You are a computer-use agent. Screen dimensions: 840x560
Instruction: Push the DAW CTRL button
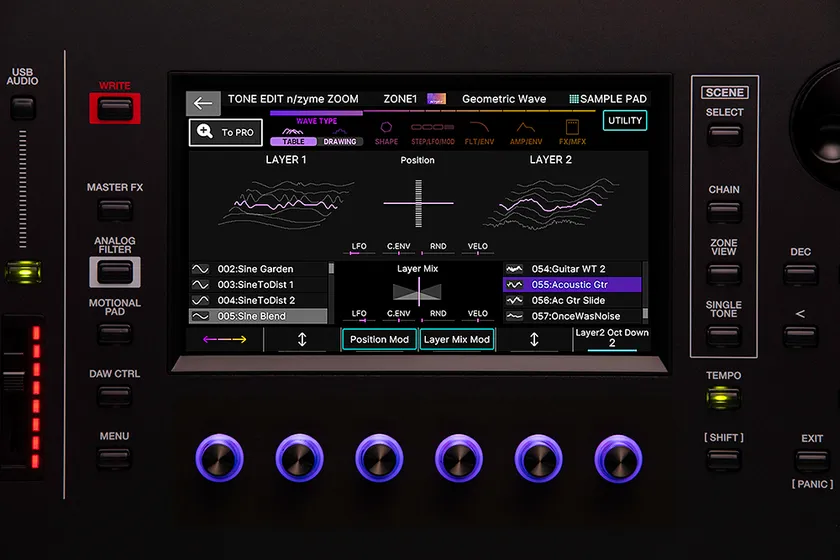click(115, 396)
